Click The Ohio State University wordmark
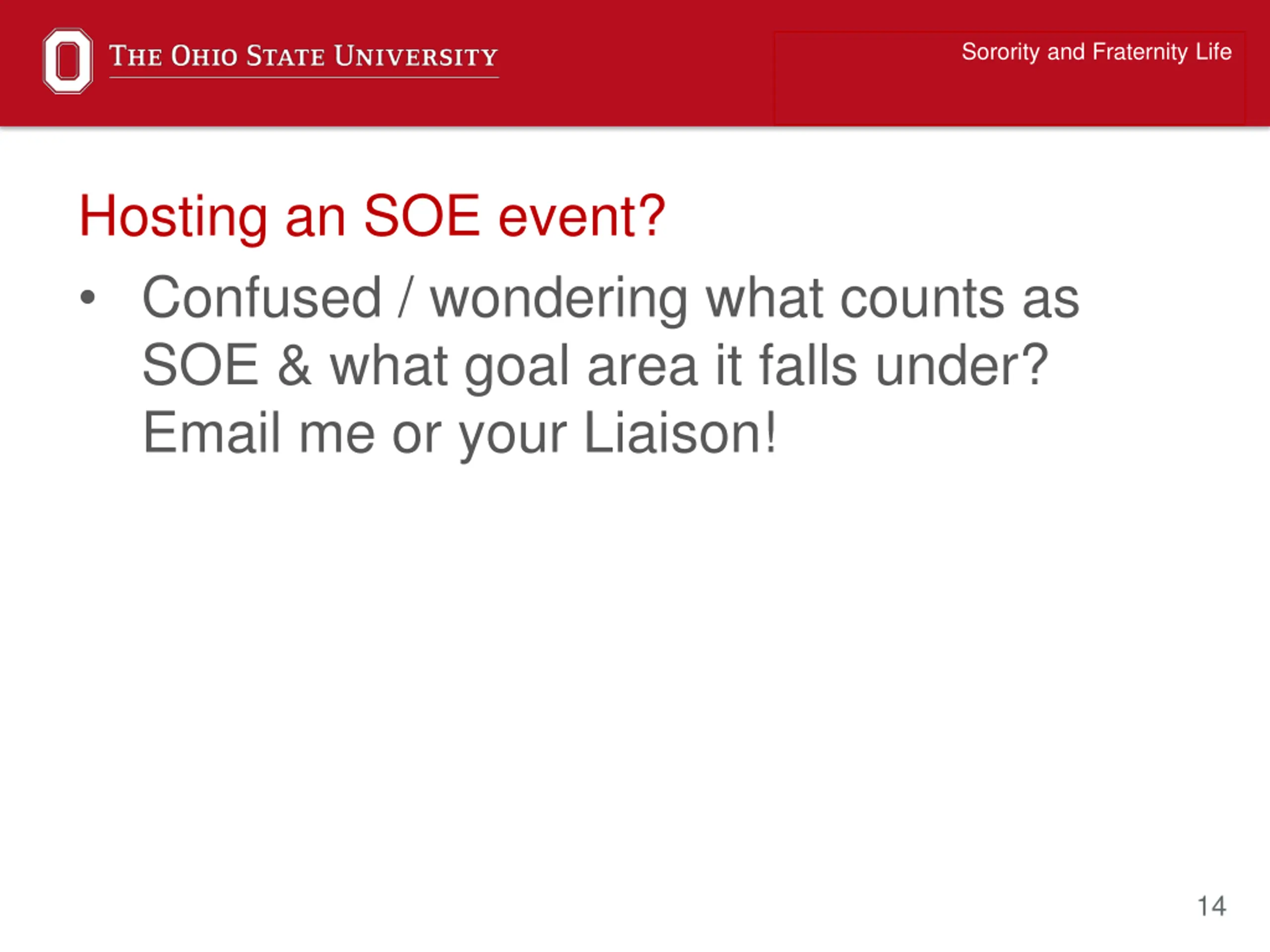This screenshot has height=952, width=1270. (304, 56)
